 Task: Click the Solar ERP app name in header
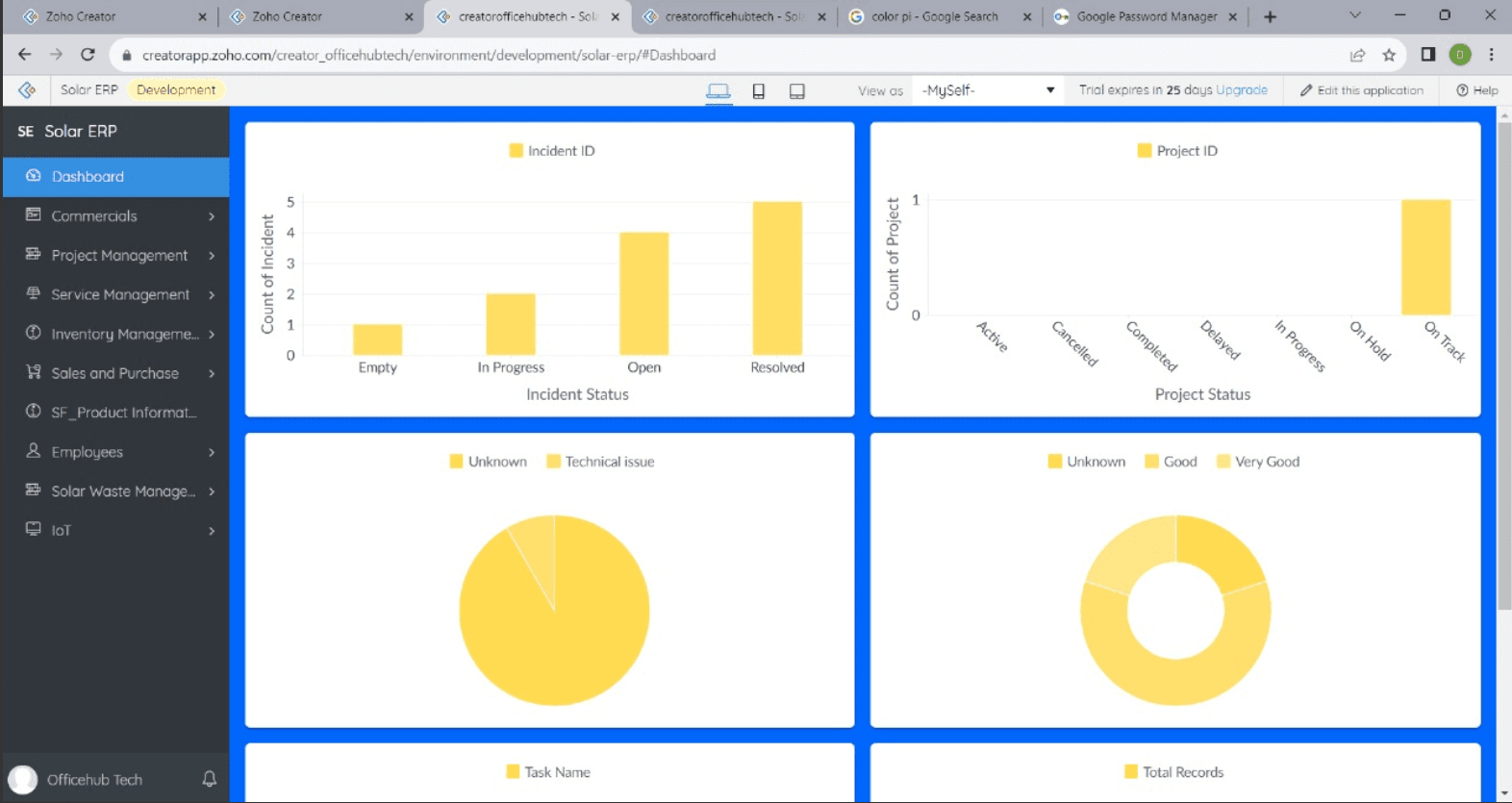88,89
